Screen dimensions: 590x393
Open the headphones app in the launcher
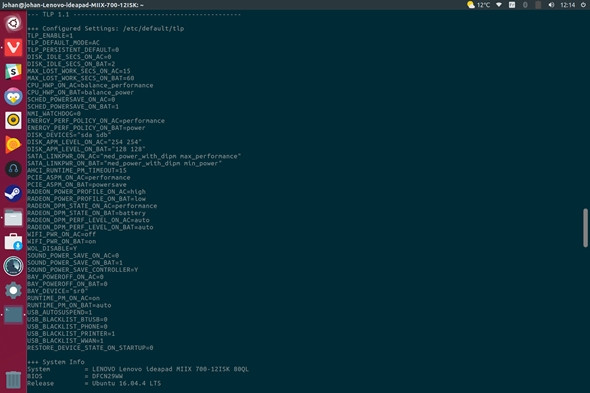[x=13, y=169]
